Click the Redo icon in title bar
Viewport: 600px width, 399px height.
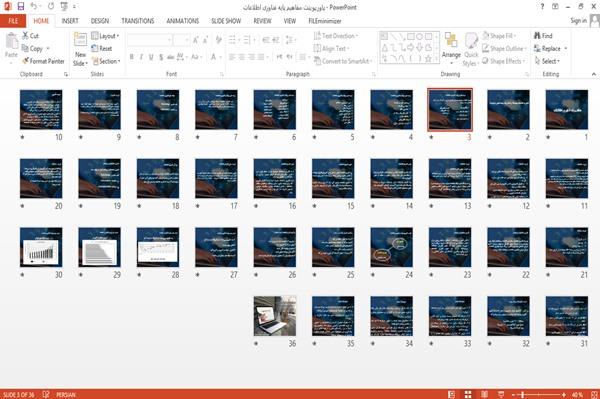click(x=51, y=6)
